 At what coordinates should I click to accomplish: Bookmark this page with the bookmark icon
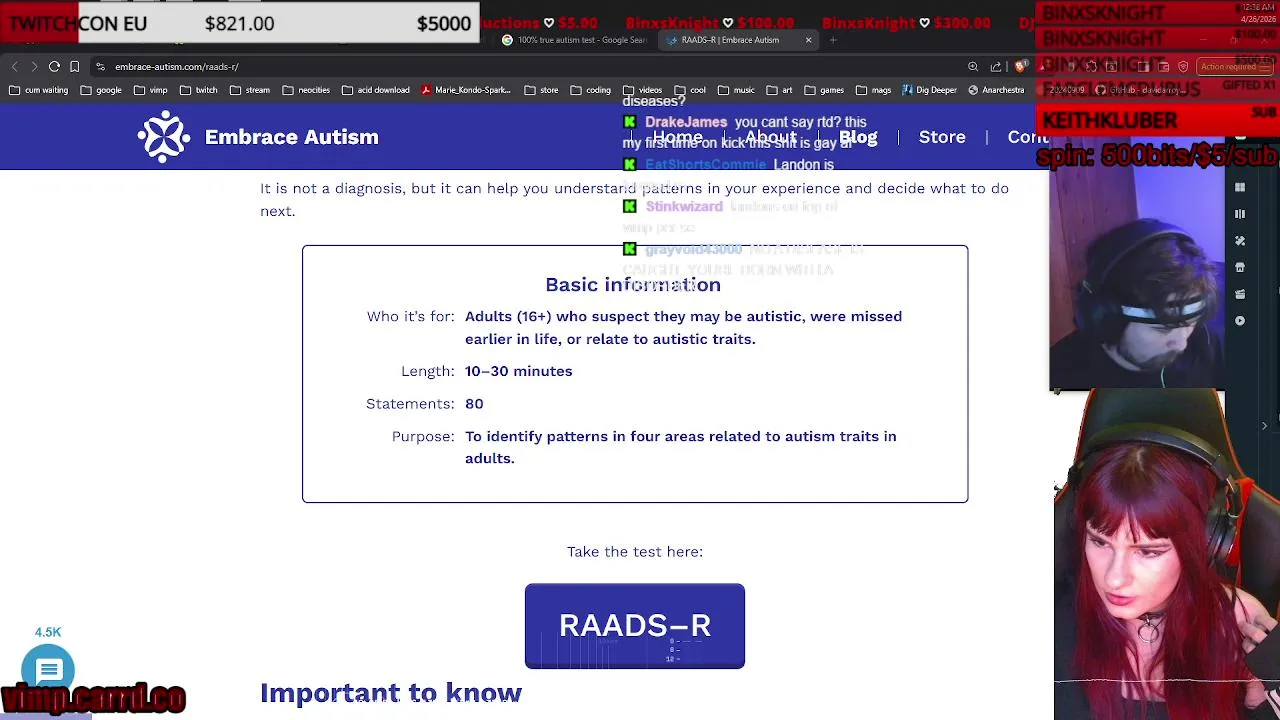(x=74, y=67)
